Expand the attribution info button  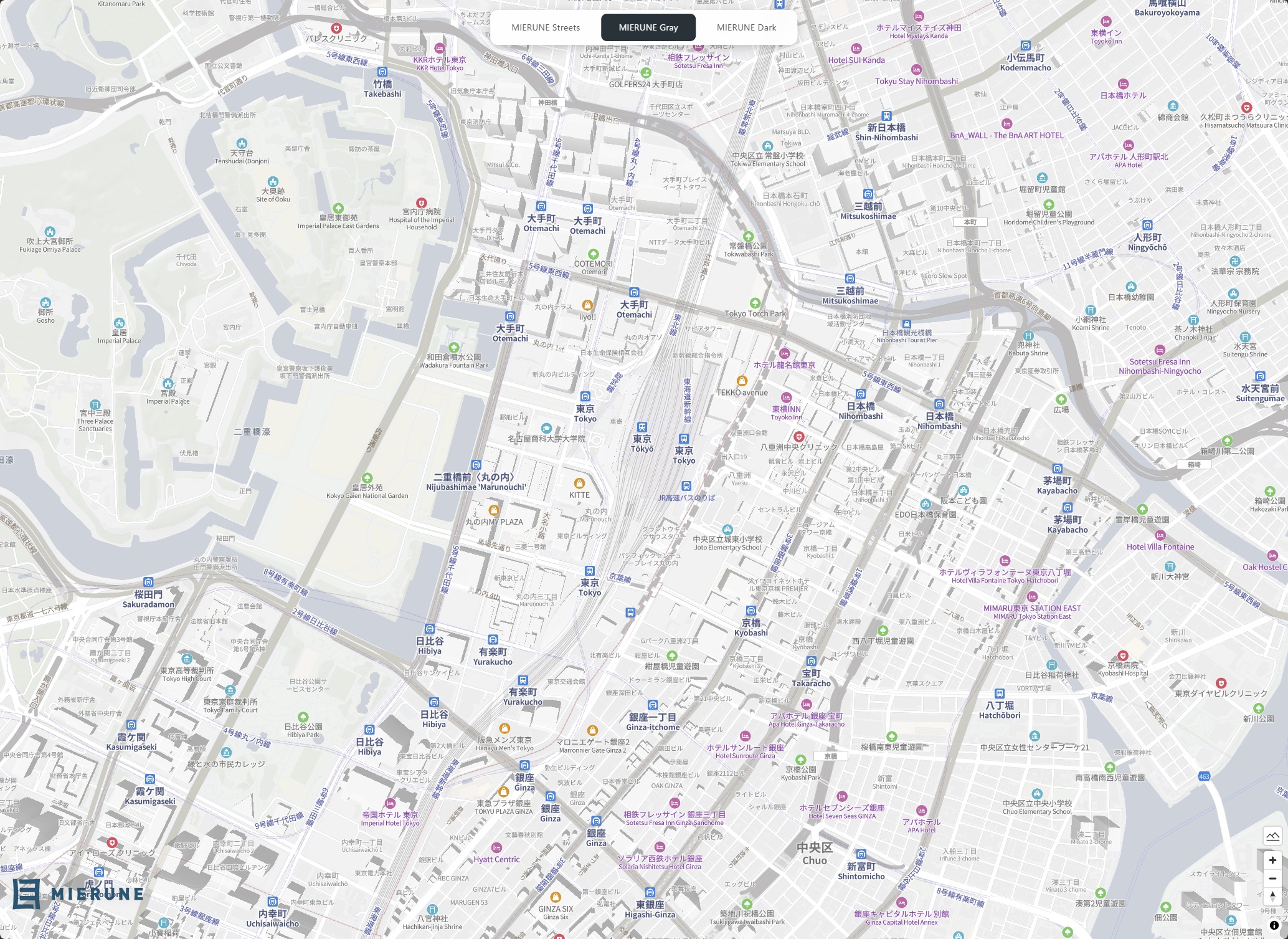pos(1274,925)
